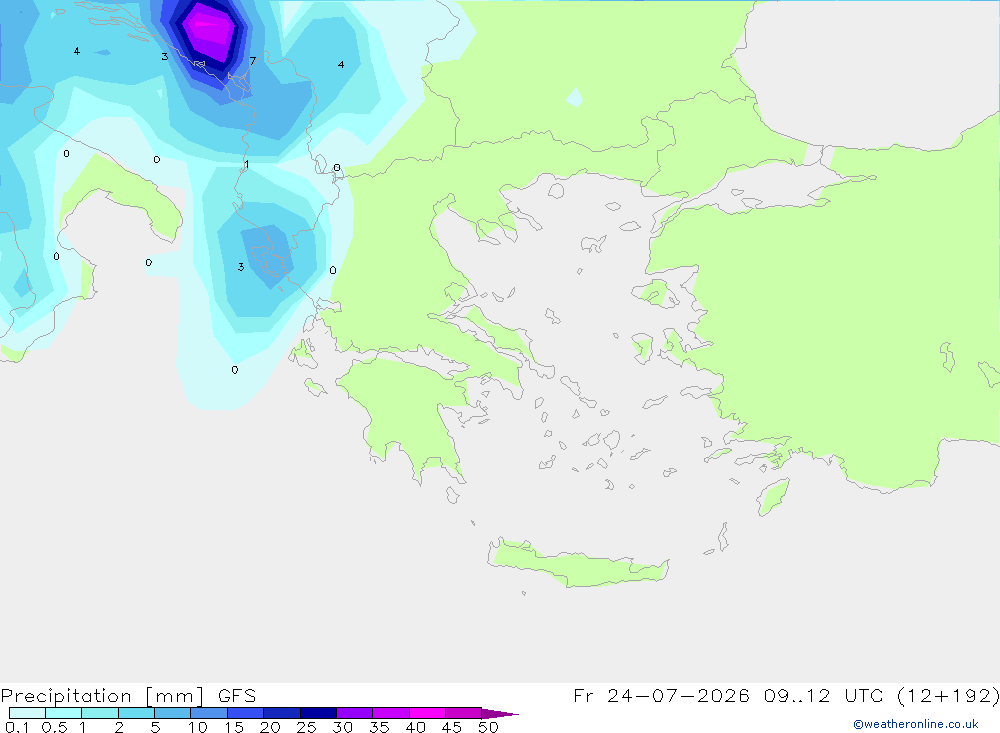Select the 10–15 mm blue legend swatch
Image resolution: width=1000 pixels, height=733 pixels.
pyautogui.click(x=209, y=713)
